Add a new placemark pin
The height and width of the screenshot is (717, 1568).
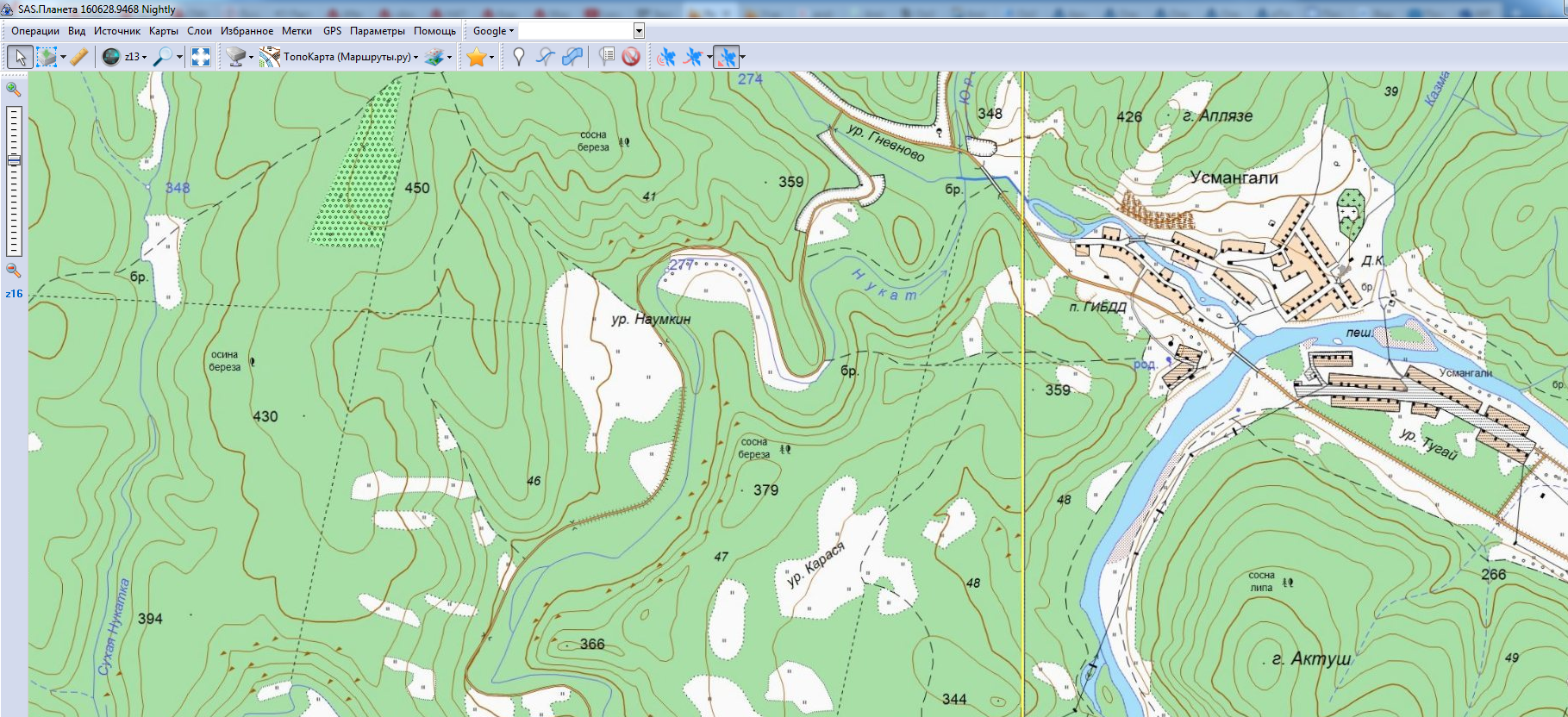pyautogui.click(x=518, y=57)
